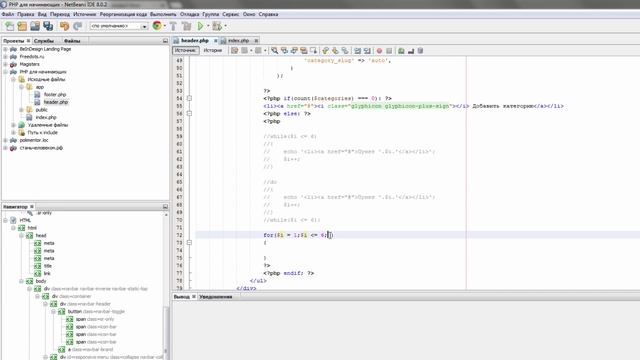
Task: Toggle Bookmark on current line
Action: (345, 51)
